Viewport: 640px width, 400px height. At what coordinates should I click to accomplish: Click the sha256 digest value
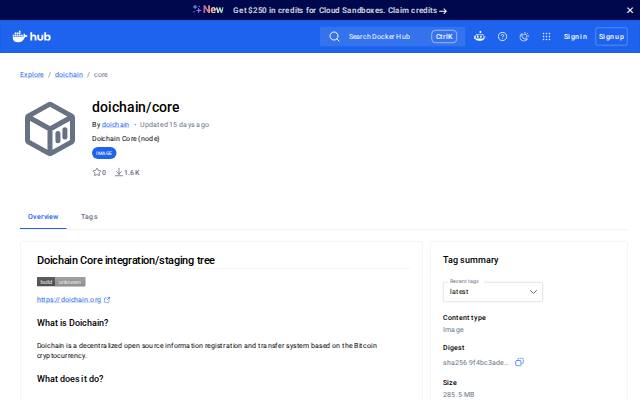(476, 362)
